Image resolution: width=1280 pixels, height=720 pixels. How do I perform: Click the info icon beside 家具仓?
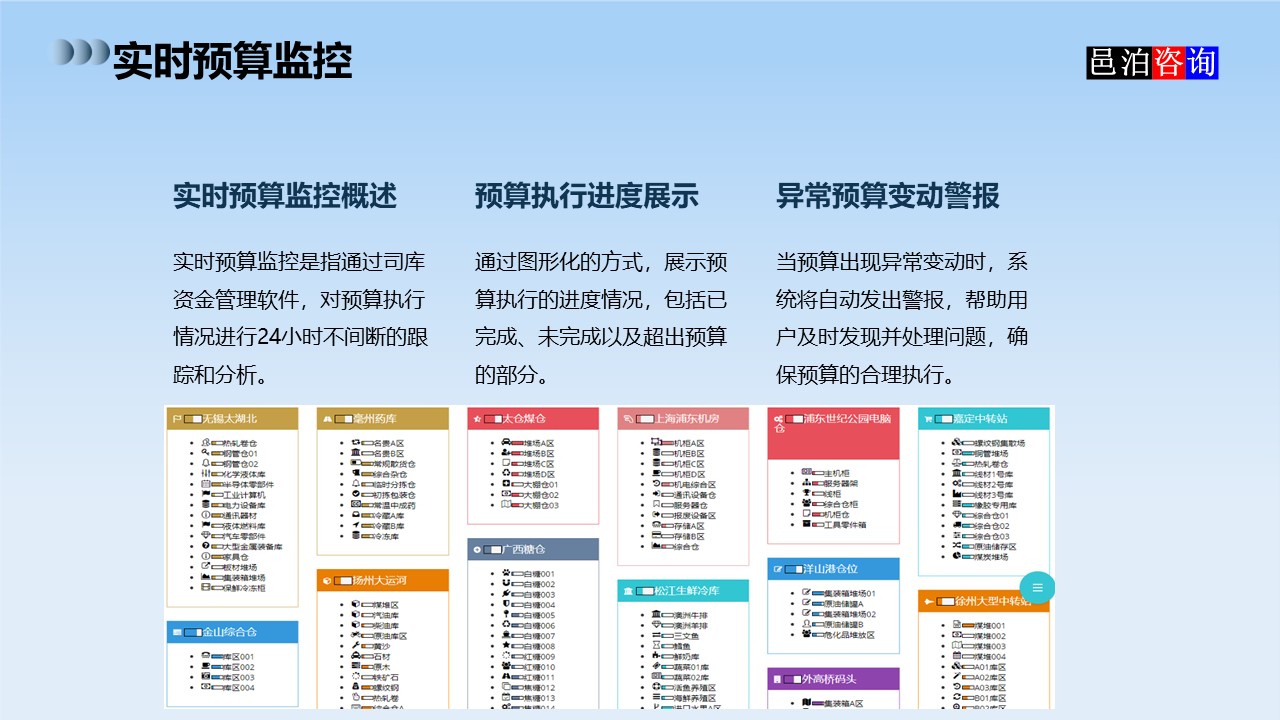coord(205,556)
